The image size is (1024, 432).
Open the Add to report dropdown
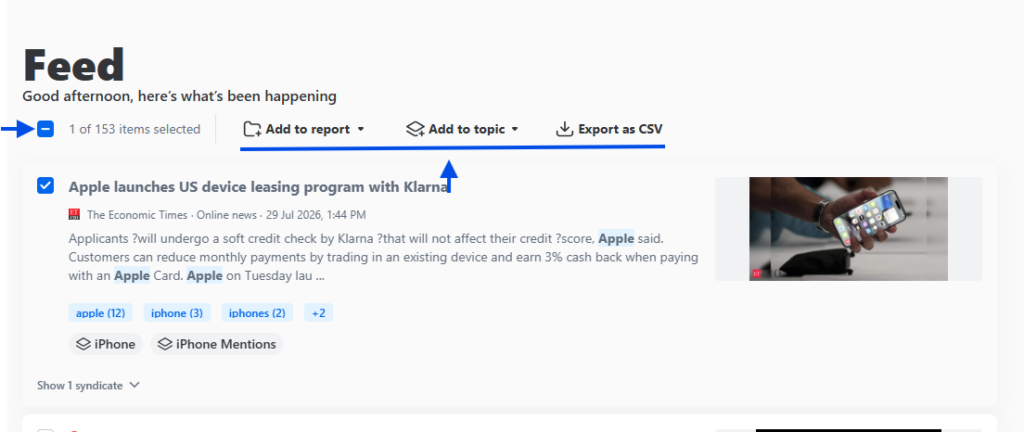(x=304, y=129)
